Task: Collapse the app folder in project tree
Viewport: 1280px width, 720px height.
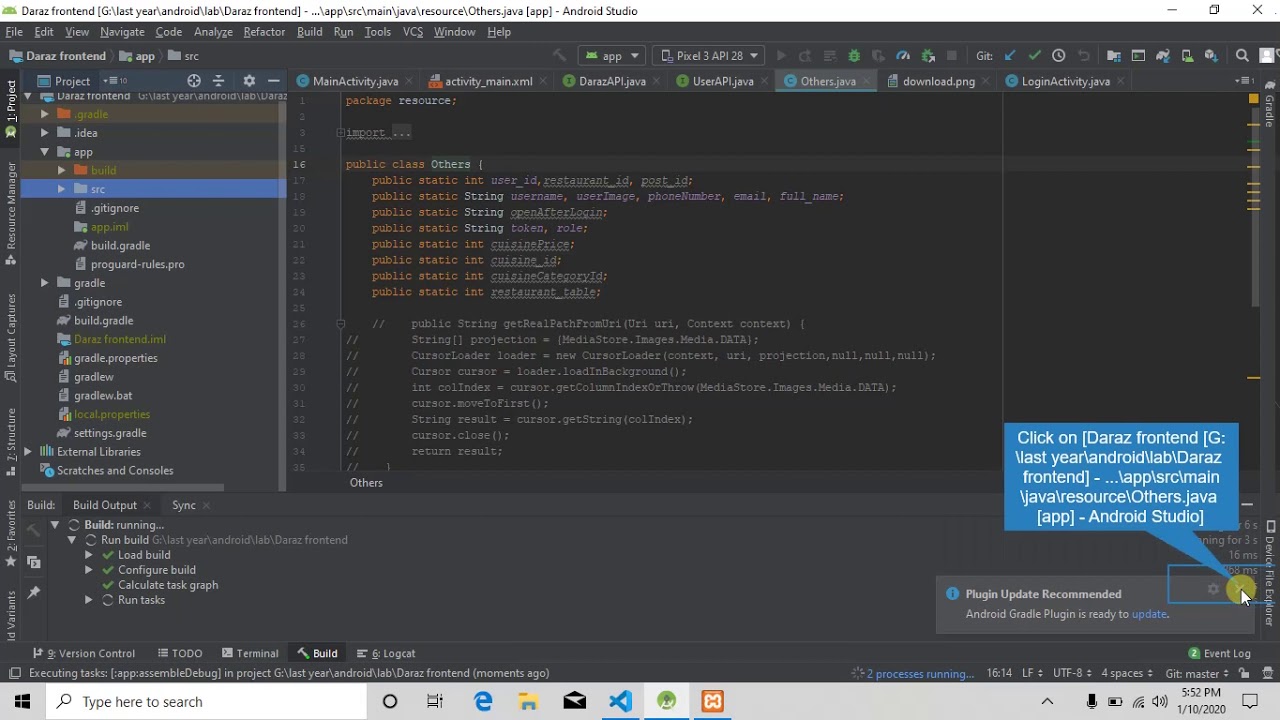Action: (x=45, y=152)
